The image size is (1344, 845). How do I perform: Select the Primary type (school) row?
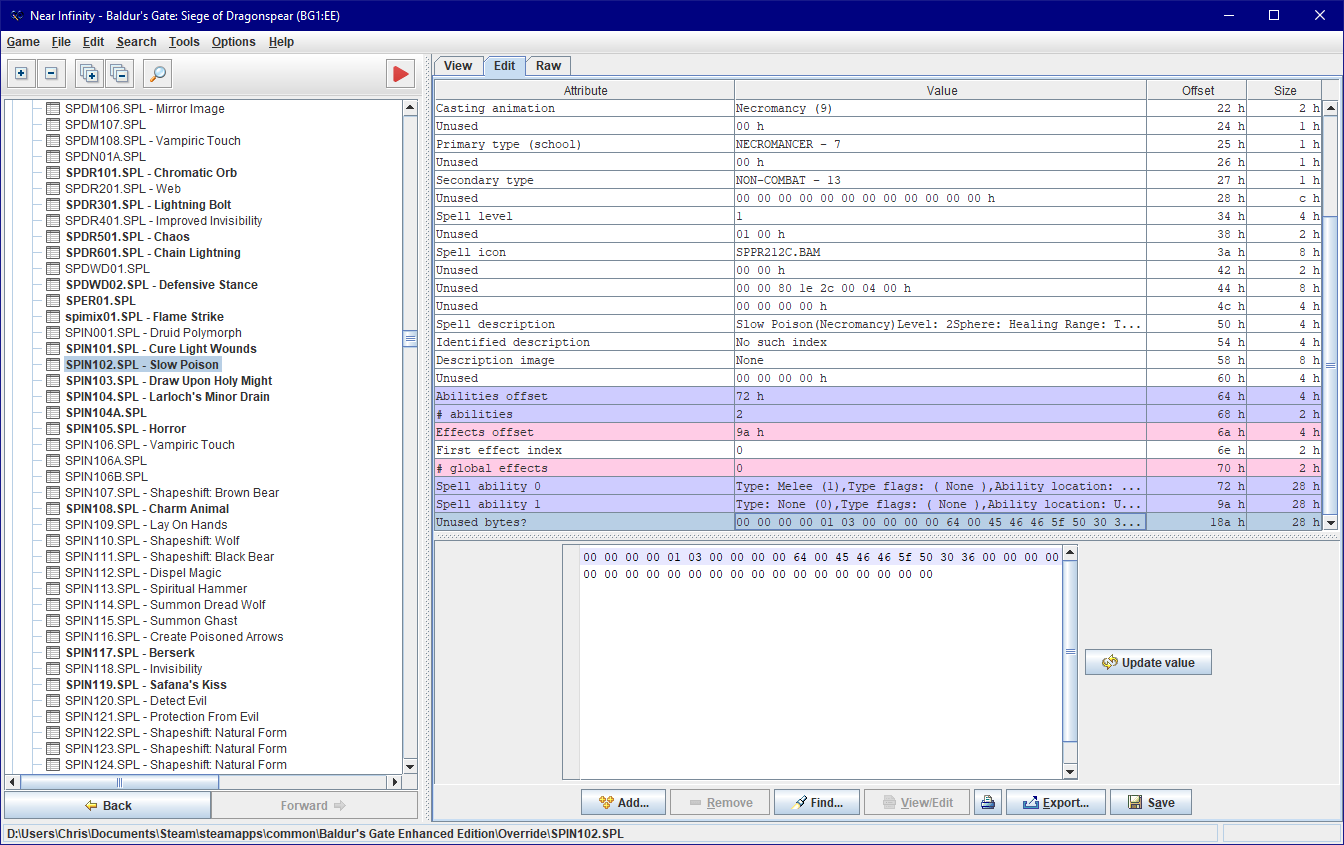point(878,144)
